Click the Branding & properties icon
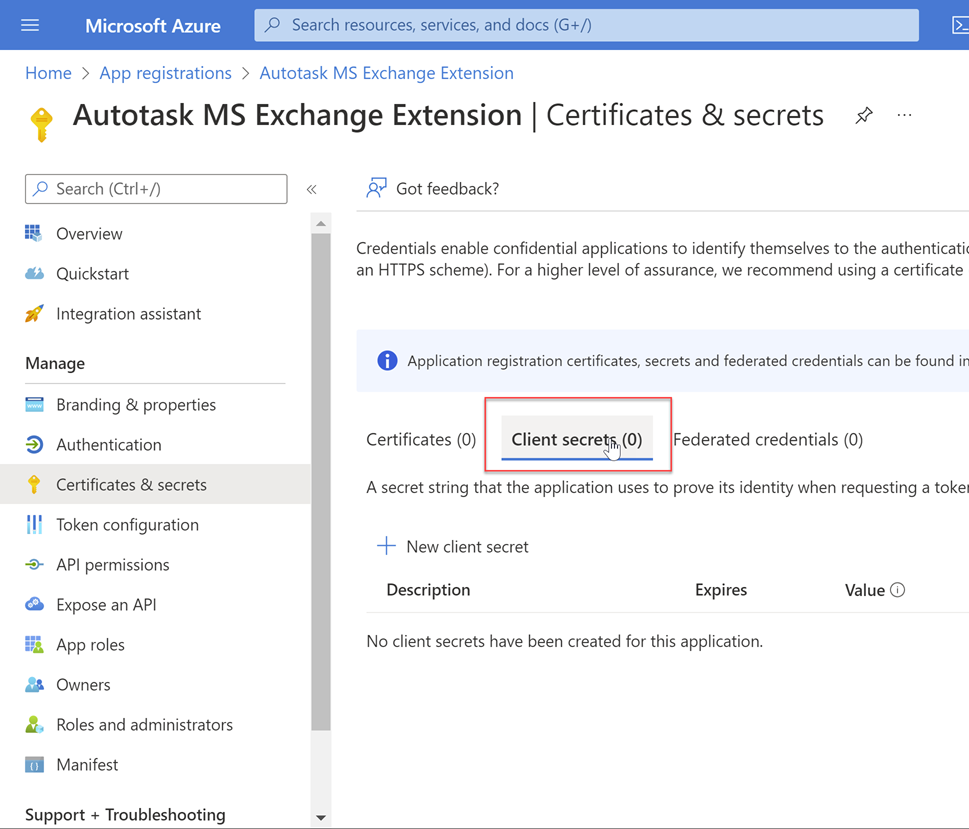The height and width of the screenshot is (829, 969). click(34, 404)
